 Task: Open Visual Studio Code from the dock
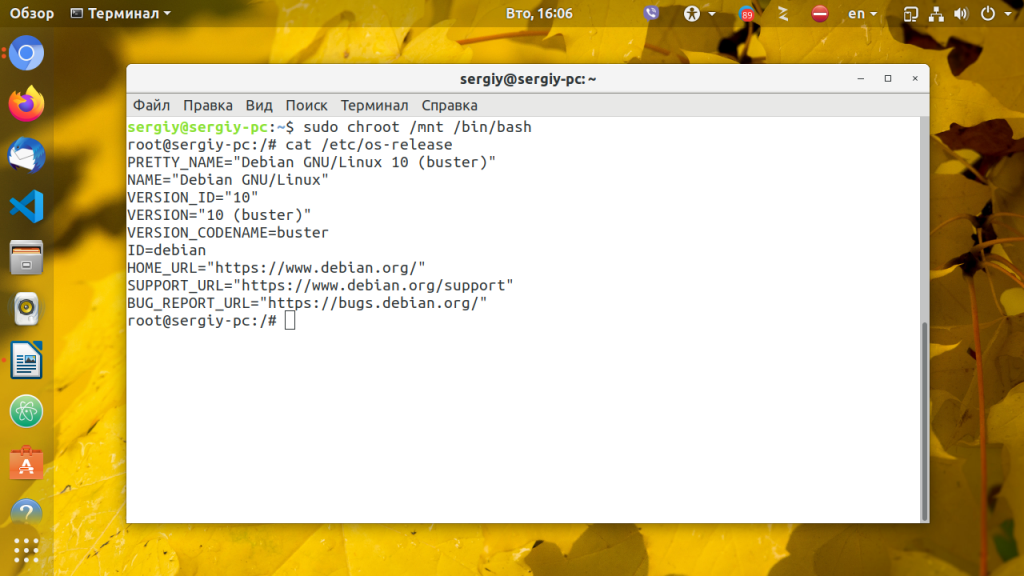tap(27, 207)
